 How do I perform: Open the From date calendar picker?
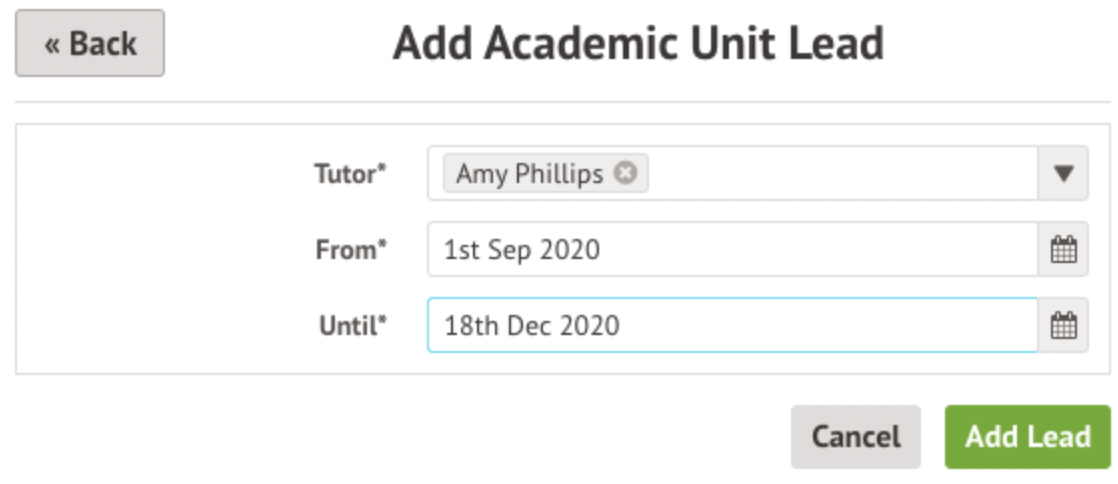1063,249
